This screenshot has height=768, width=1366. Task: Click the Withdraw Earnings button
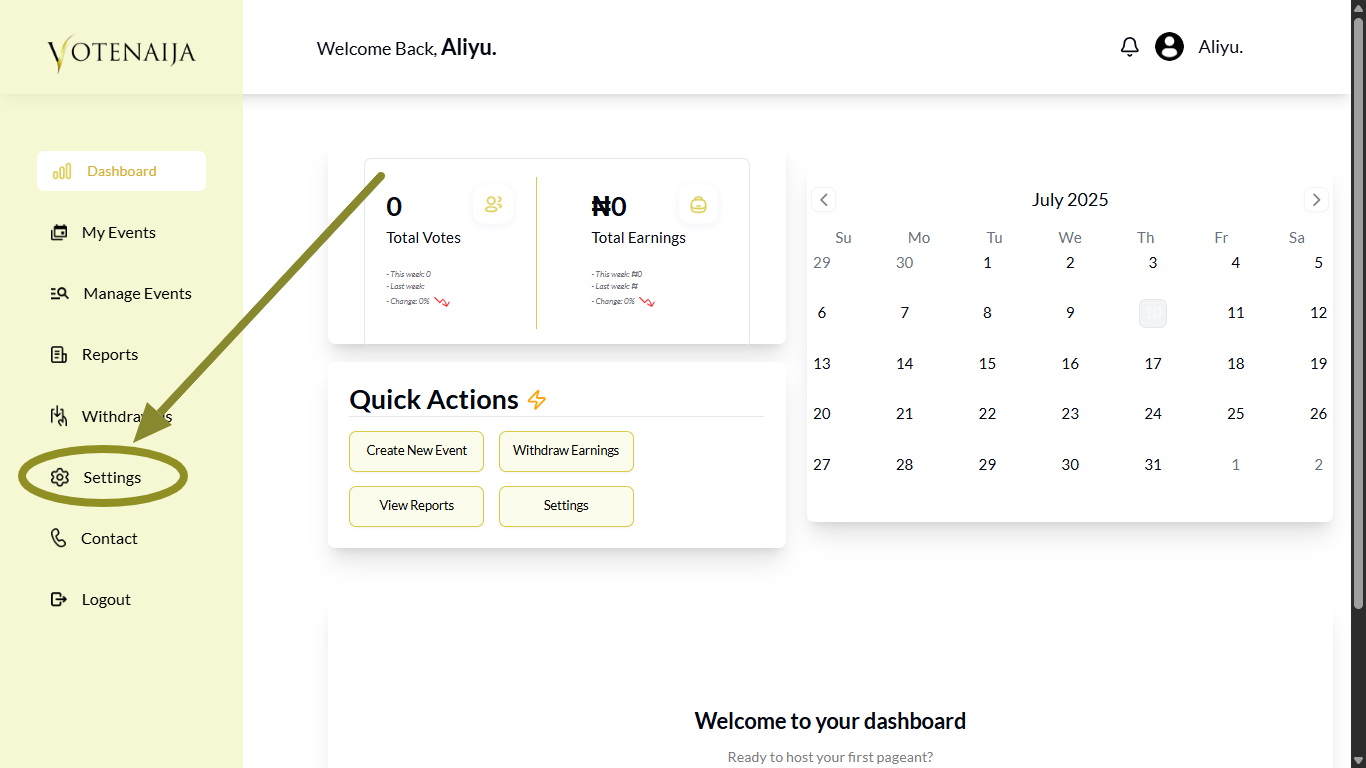click(566, 451)
